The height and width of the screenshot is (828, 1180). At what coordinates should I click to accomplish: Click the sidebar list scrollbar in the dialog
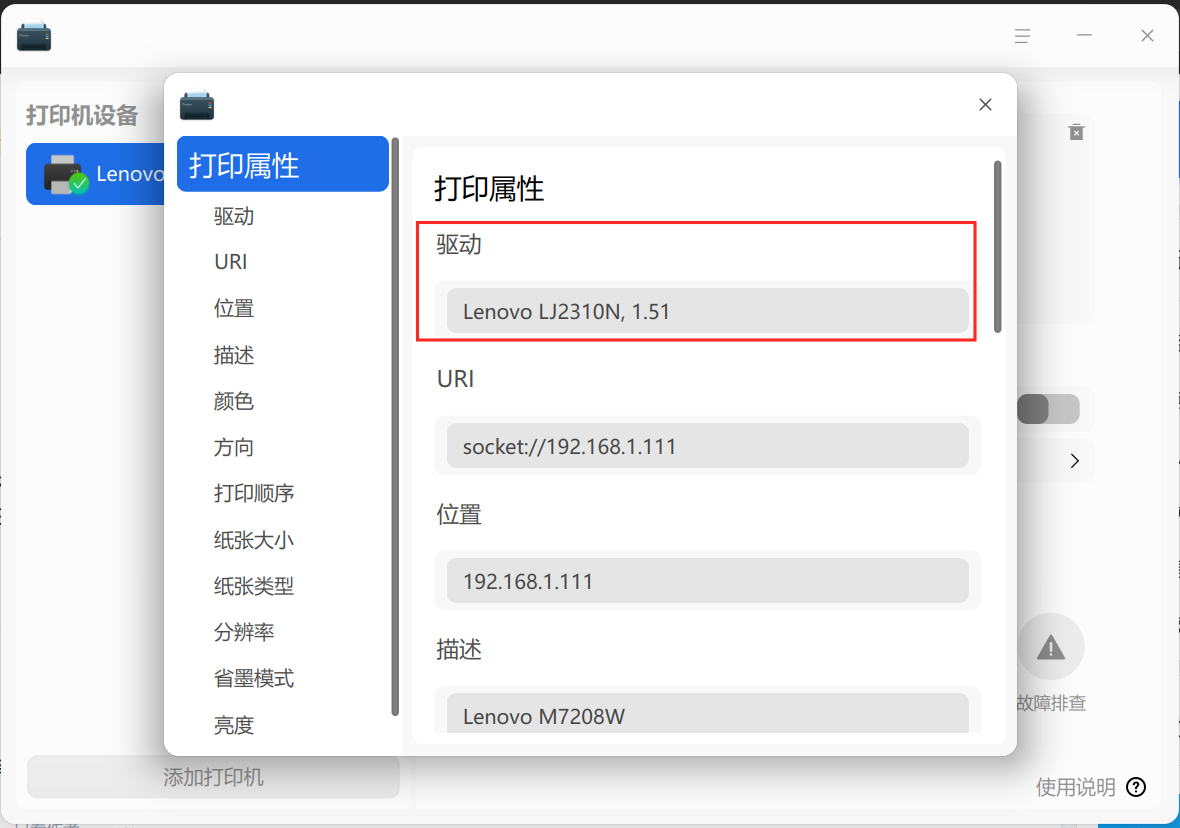coord(395,427)
